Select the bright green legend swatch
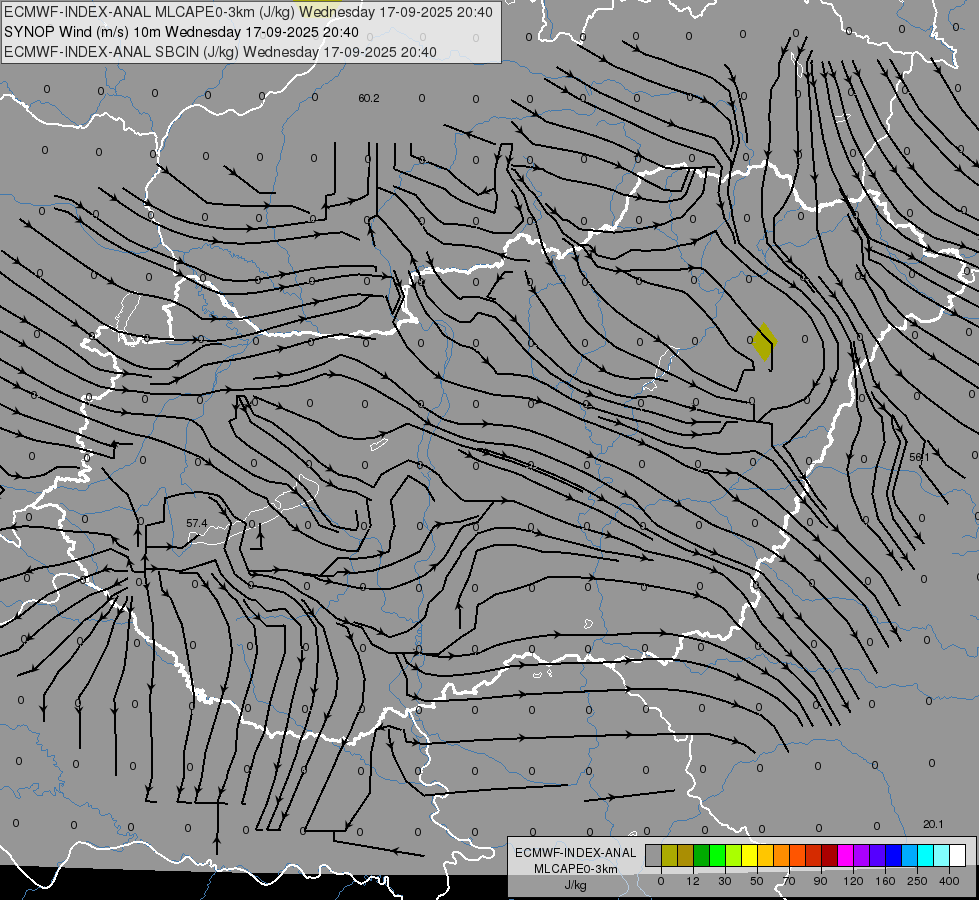This screenshot has height=900, width=979. point(717,855)
